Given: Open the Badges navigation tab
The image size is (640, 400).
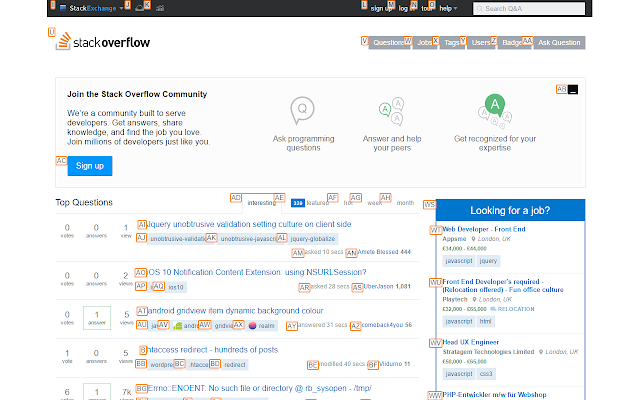Looking at the screenshot, I should (514, 42).
